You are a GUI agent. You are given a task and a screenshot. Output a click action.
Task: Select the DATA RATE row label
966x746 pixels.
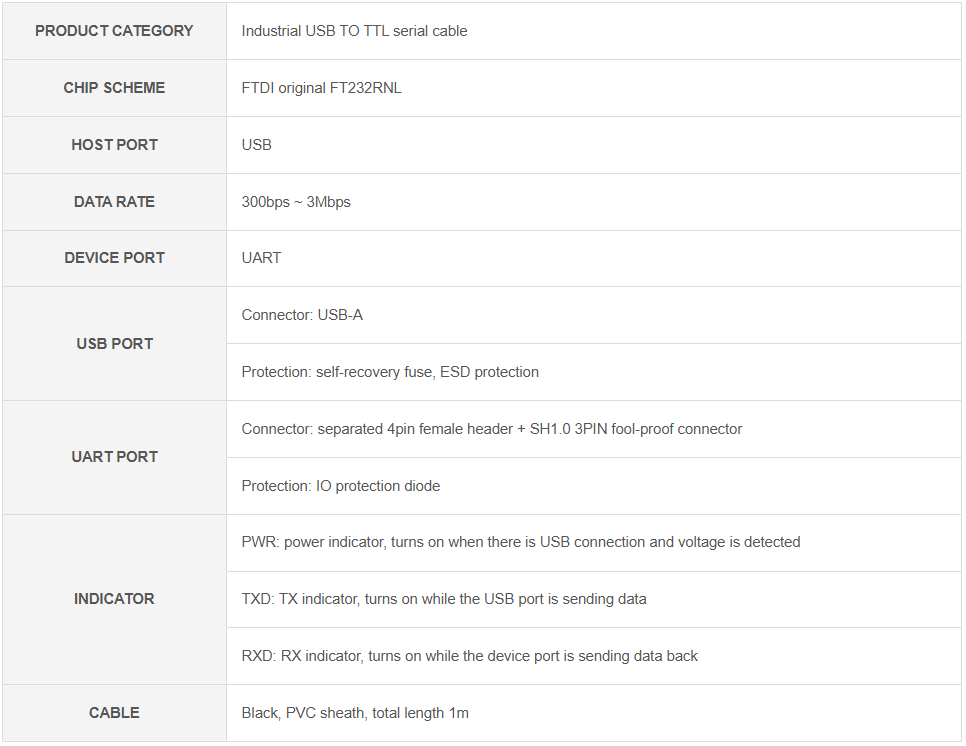click(114, 202)
